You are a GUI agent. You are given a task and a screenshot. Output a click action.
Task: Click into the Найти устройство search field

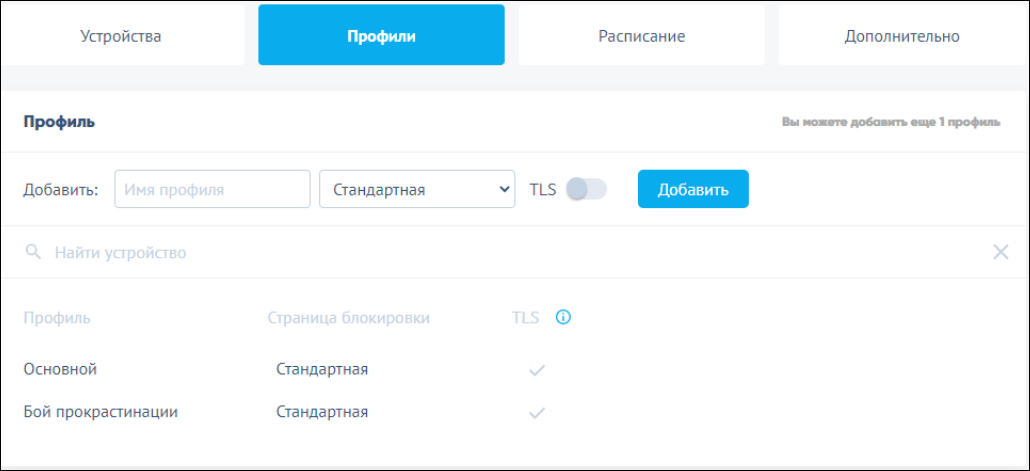(500, 252)
